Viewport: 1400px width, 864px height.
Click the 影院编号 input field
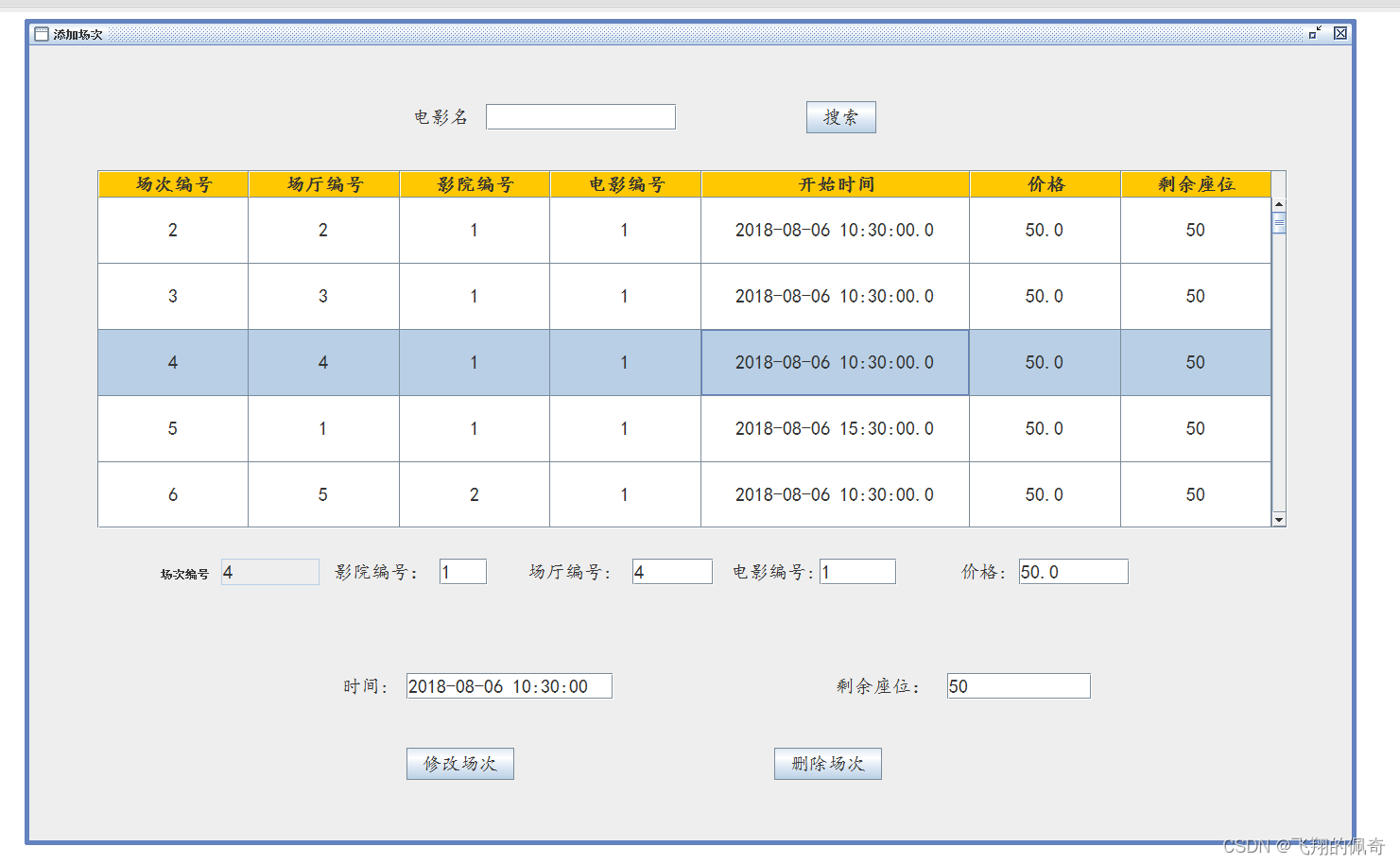pos(463,572)
